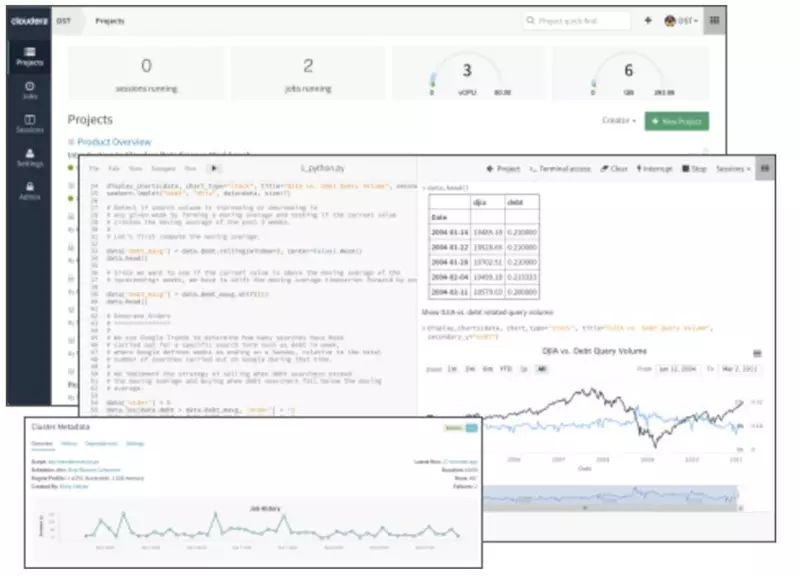Click the search magnifier in the quick find box
This screenshot has height=577, width=800.
tap(531, 20)
